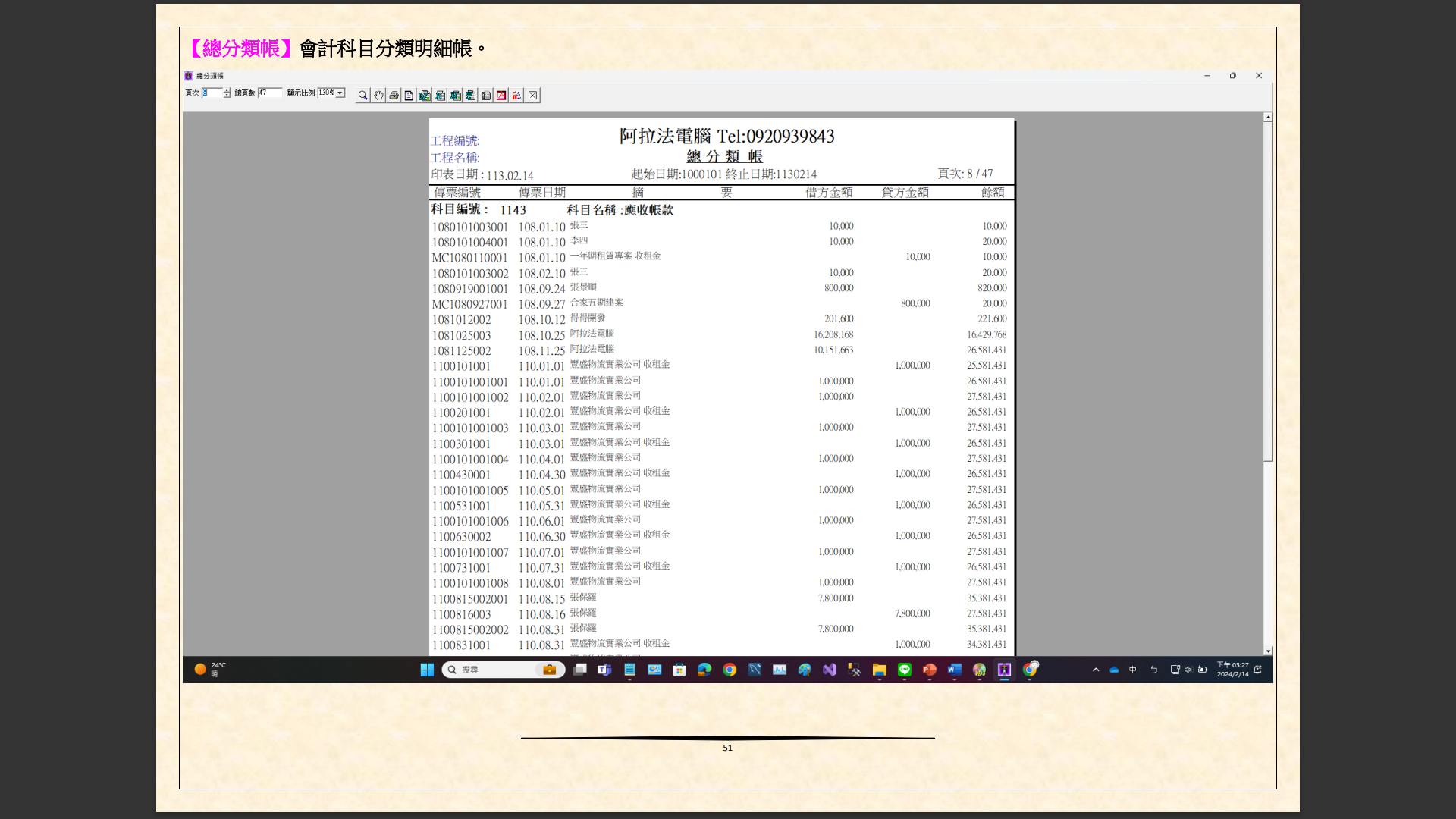The width and height of the screenshot is (1456, 819).
Task: Click the 頁次 page number field
Action: point(212,93)
